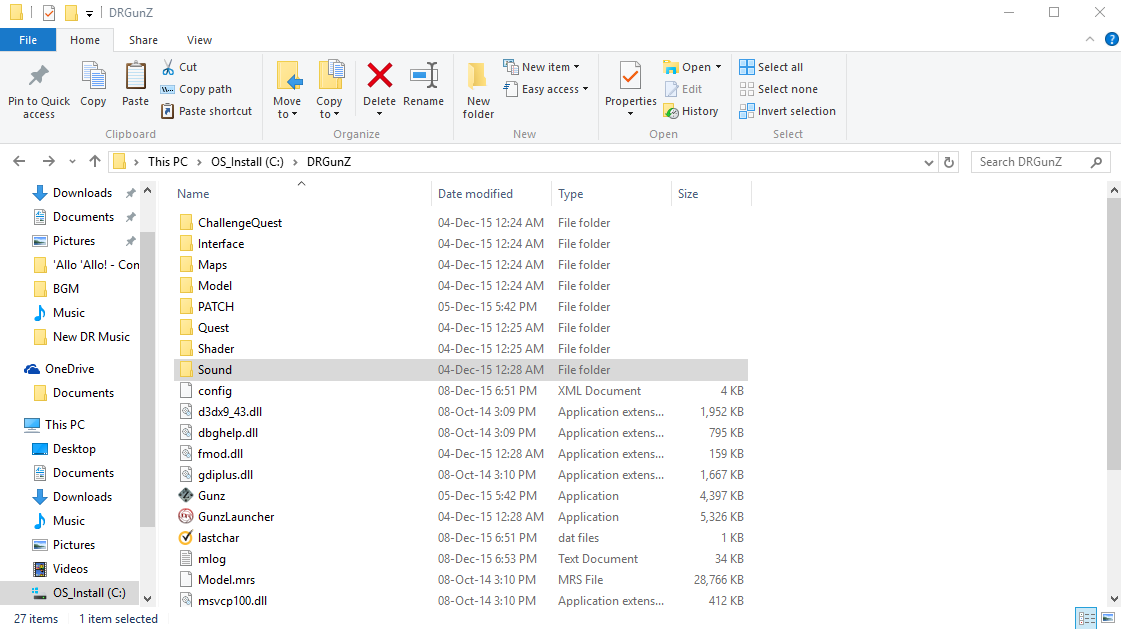The image size is (1121, 629).
Task: Create a New folder
Action: point(478,91)
